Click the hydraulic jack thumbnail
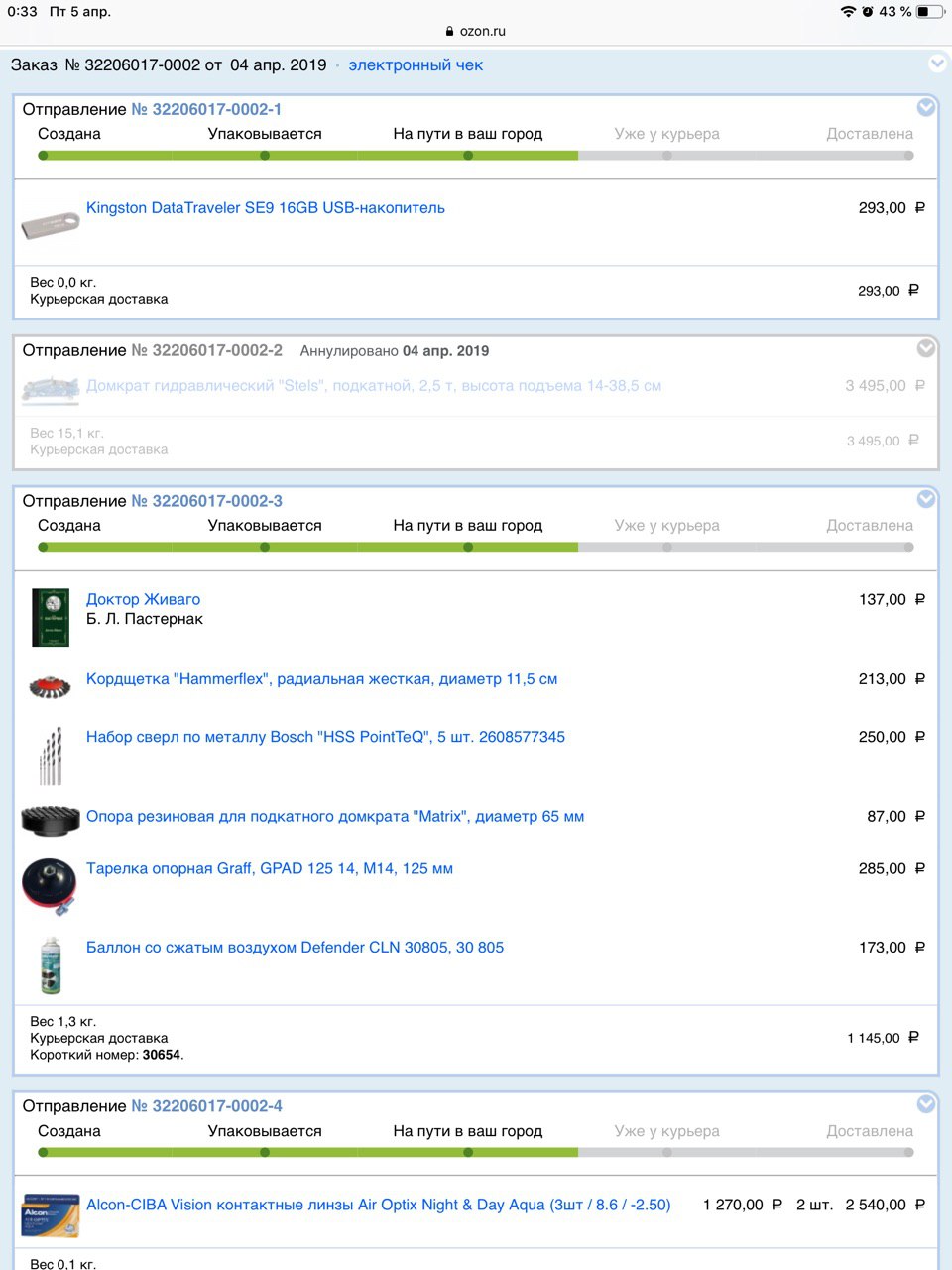Image resolution: width=952 pixels, height=1270 pixels. pos(50,389)
